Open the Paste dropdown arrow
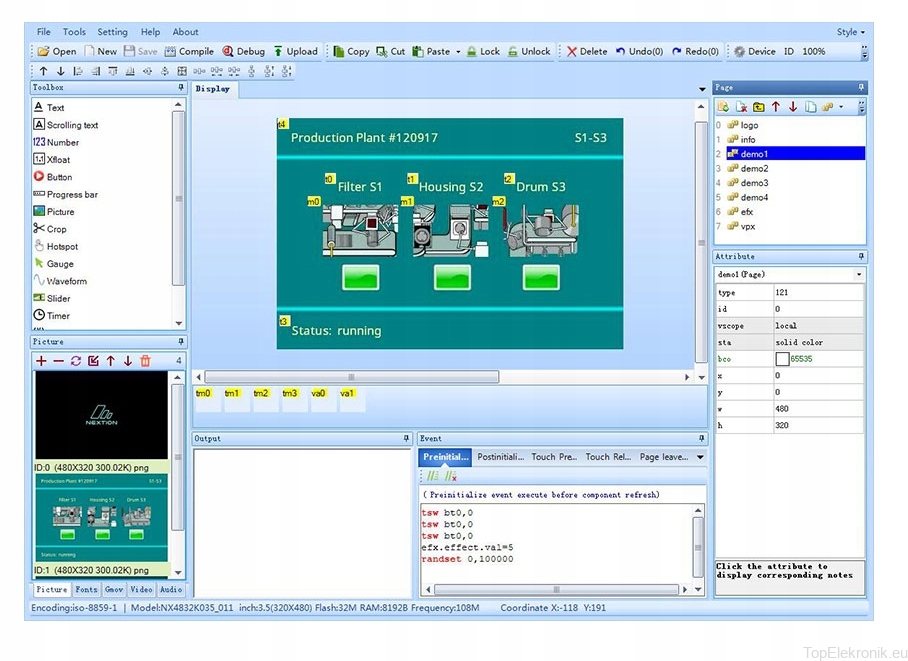908x661 pixels. pyautogui.click(x=458, y=51)
